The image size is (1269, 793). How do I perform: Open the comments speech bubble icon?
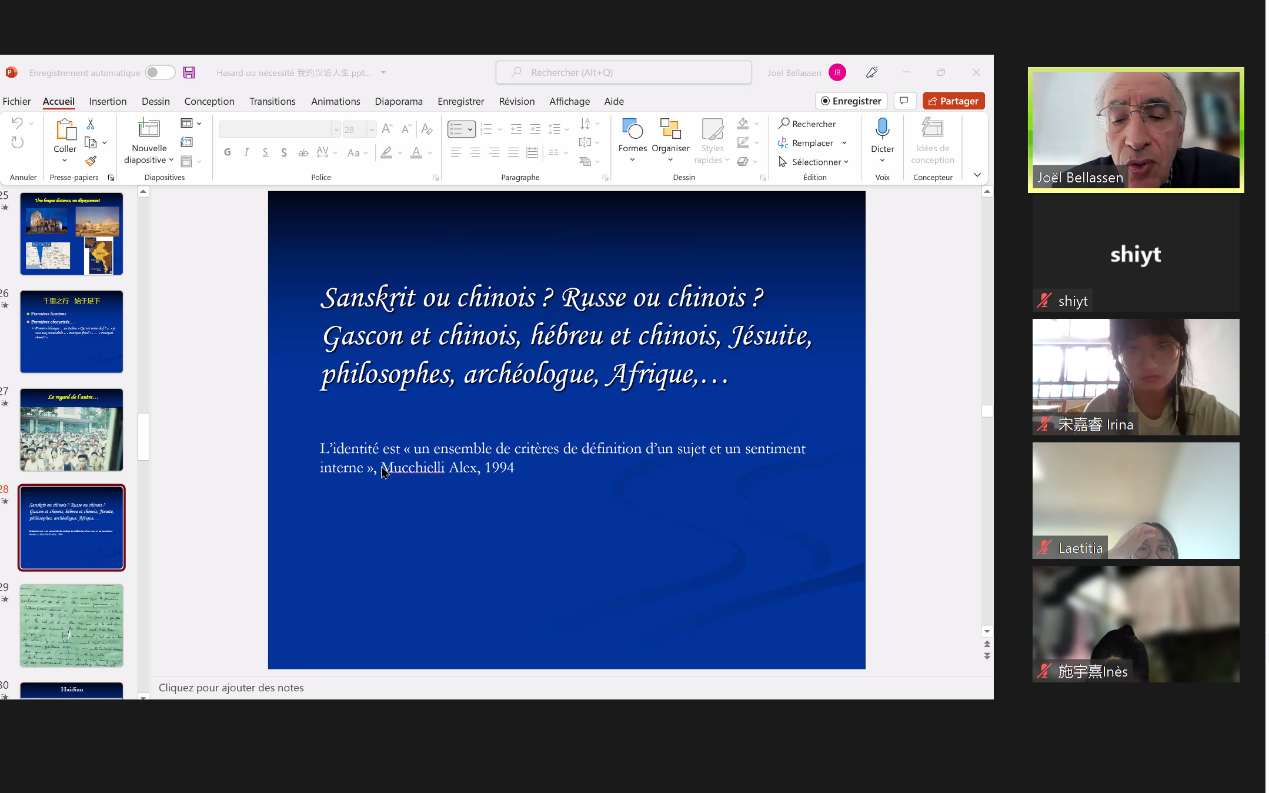(904, 101)
